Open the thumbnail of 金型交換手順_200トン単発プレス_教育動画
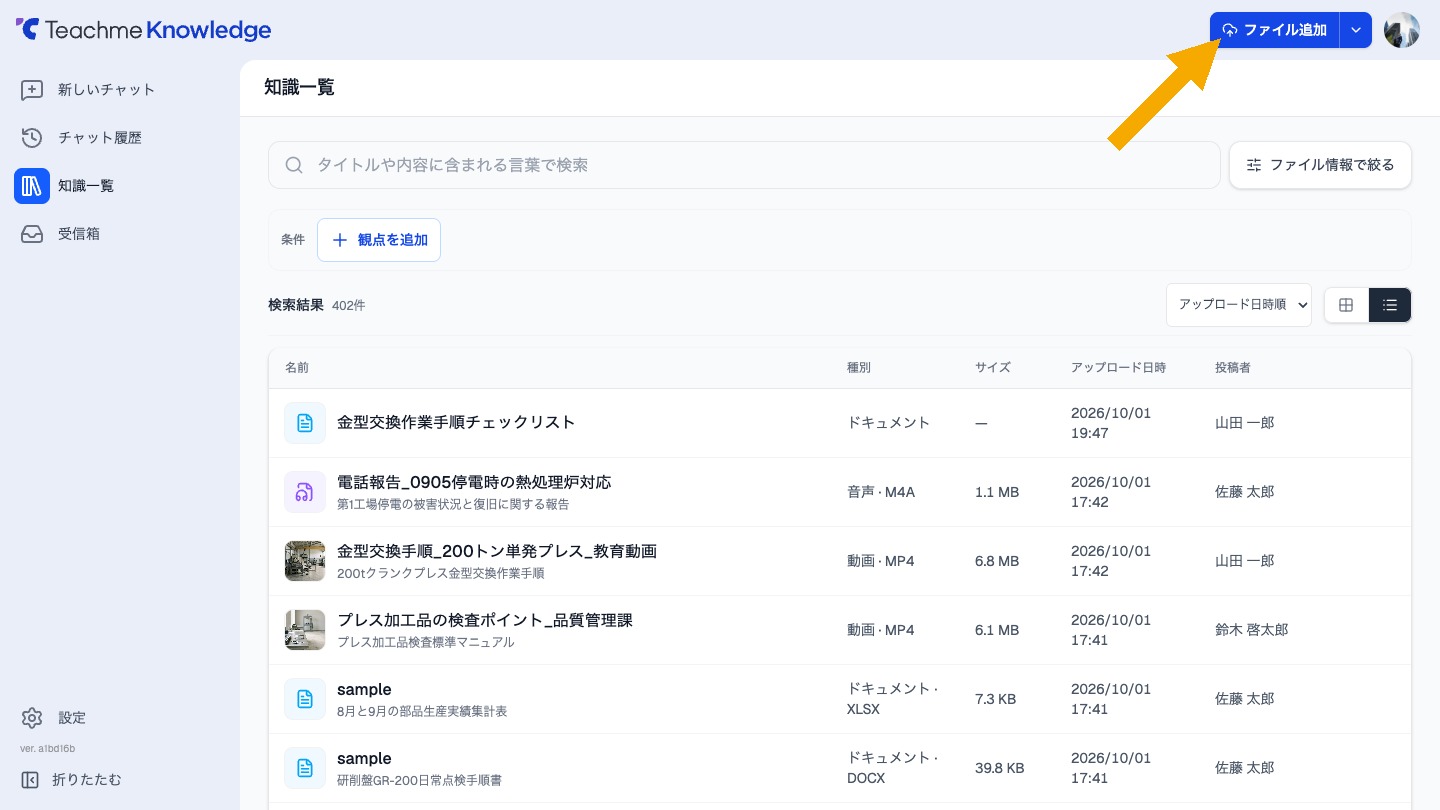 coord(305,561)
